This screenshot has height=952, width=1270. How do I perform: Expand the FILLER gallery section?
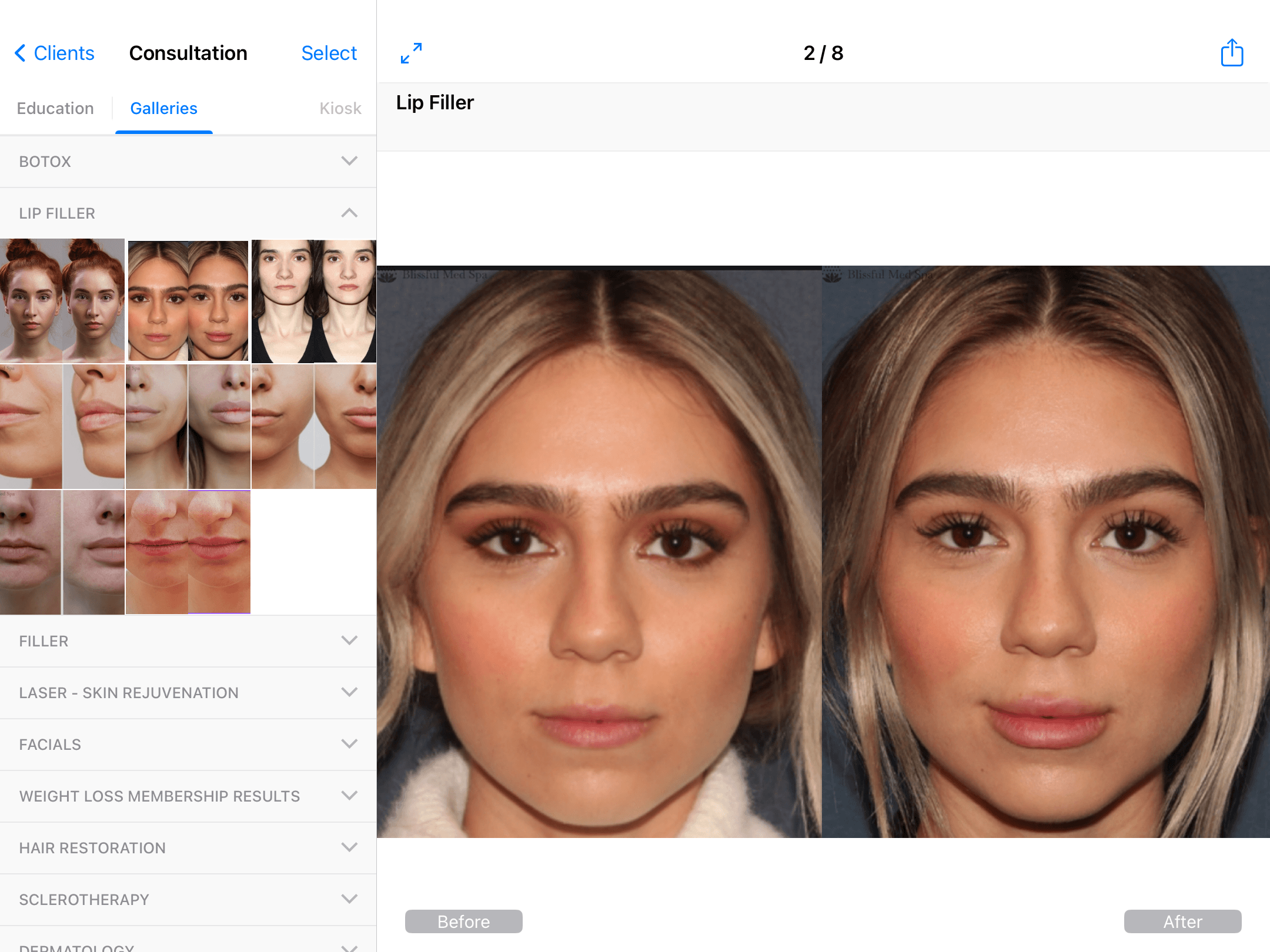349,641
